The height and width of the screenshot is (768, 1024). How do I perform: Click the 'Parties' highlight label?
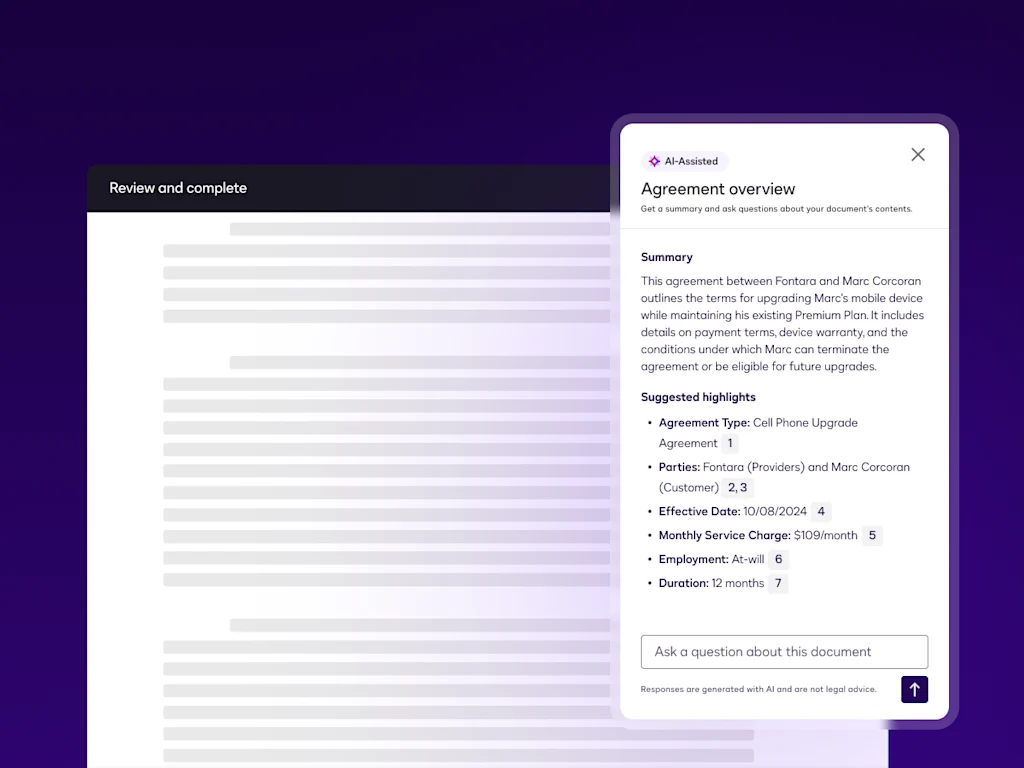tap(679, 467)
